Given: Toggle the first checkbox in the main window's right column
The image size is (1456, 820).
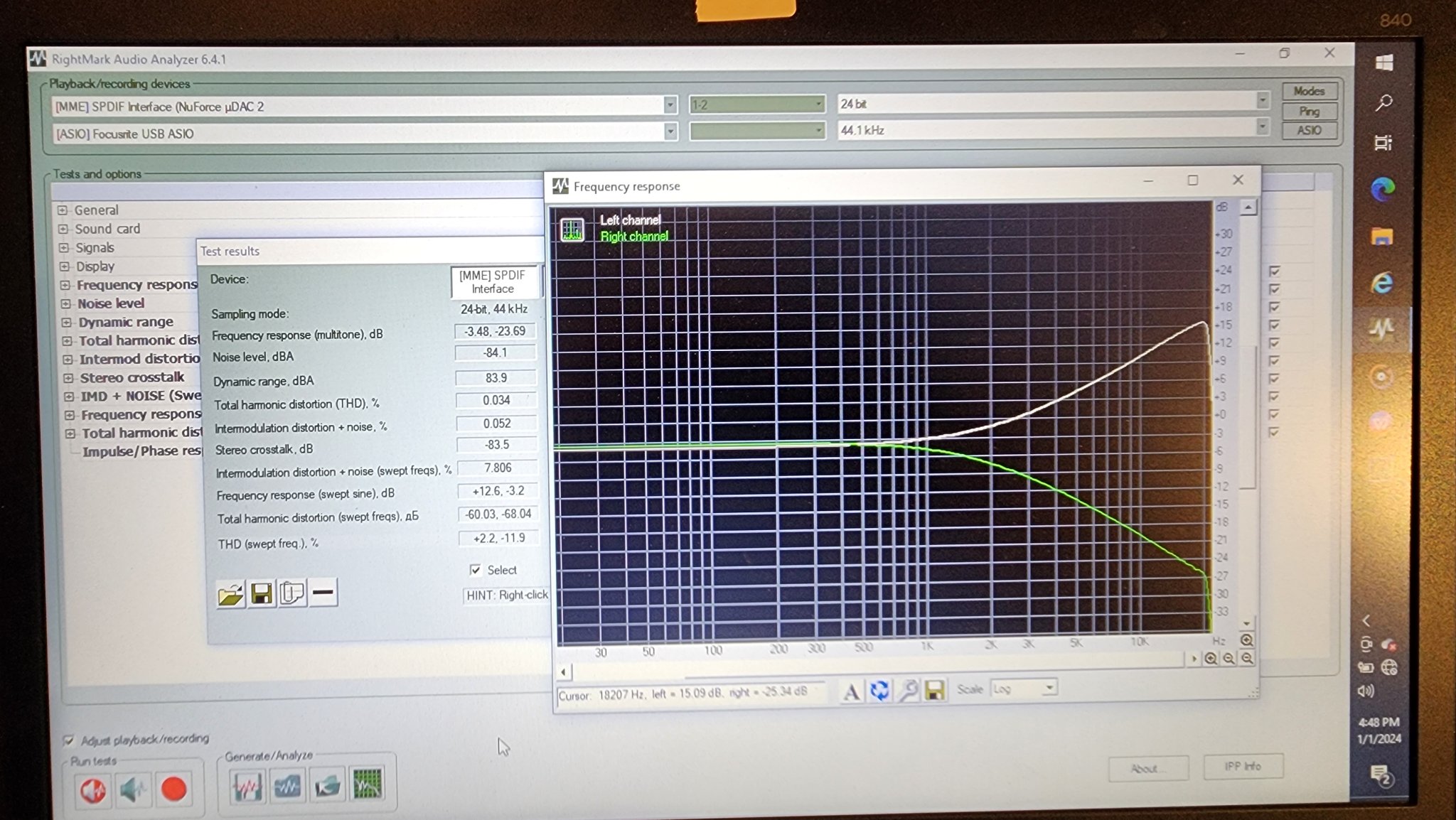Looking at the screenshot, I should coord(1274,271).
